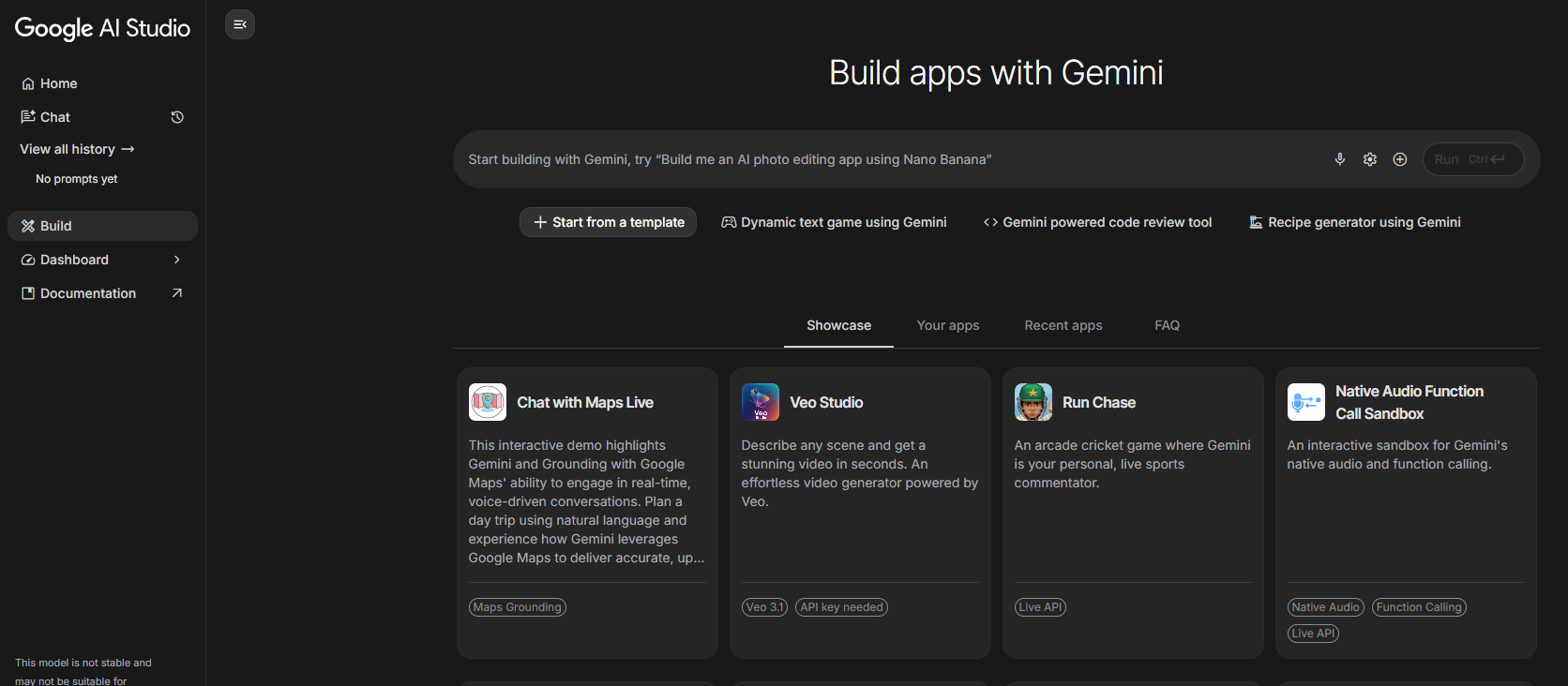
Task: Click the microphone voice input icon
Action: (1340, 159)
